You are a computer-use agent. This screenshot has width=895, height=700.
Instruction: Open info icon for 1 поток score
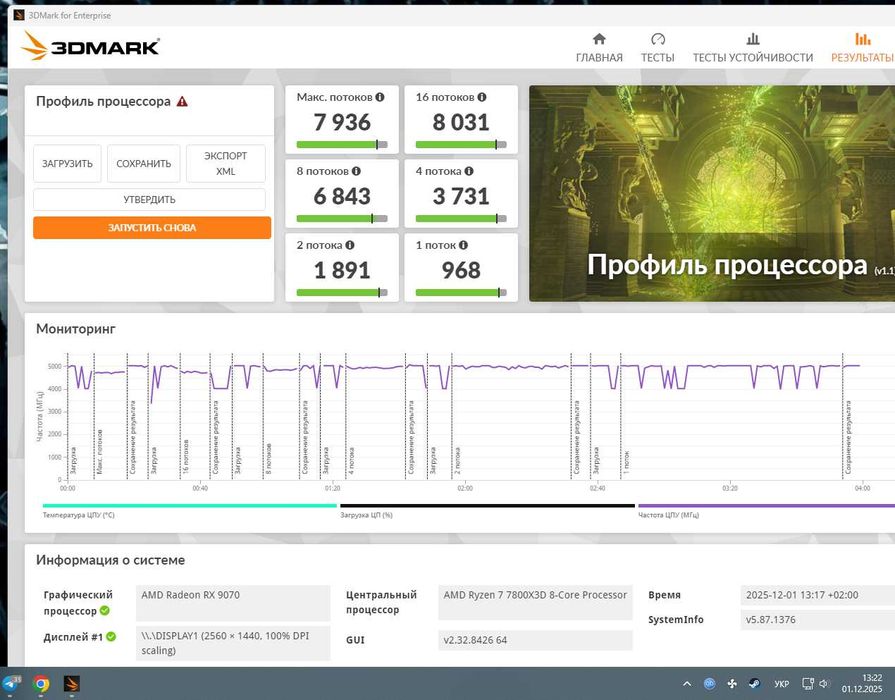click(463, 245)
